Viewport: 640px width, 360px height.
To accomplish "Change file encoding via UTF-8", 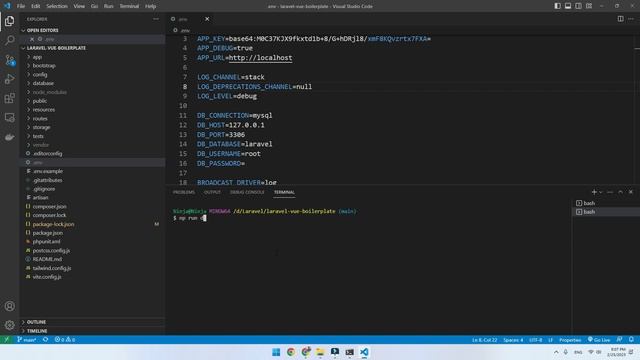I will point(536,340).
